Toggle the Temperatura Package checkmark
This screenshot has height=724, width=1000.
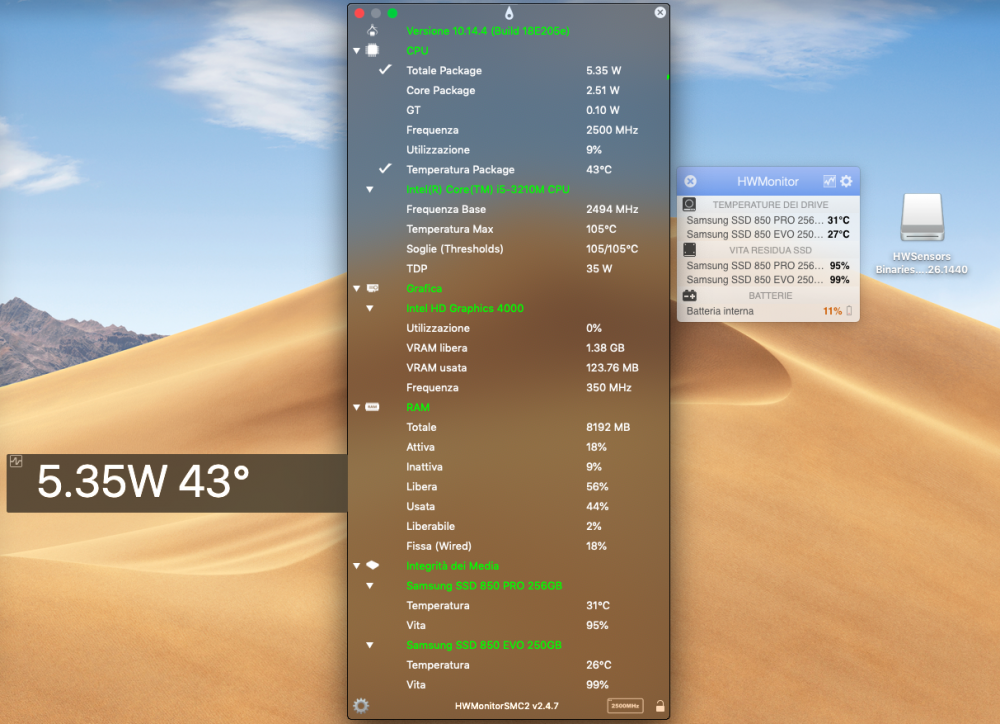385,168
